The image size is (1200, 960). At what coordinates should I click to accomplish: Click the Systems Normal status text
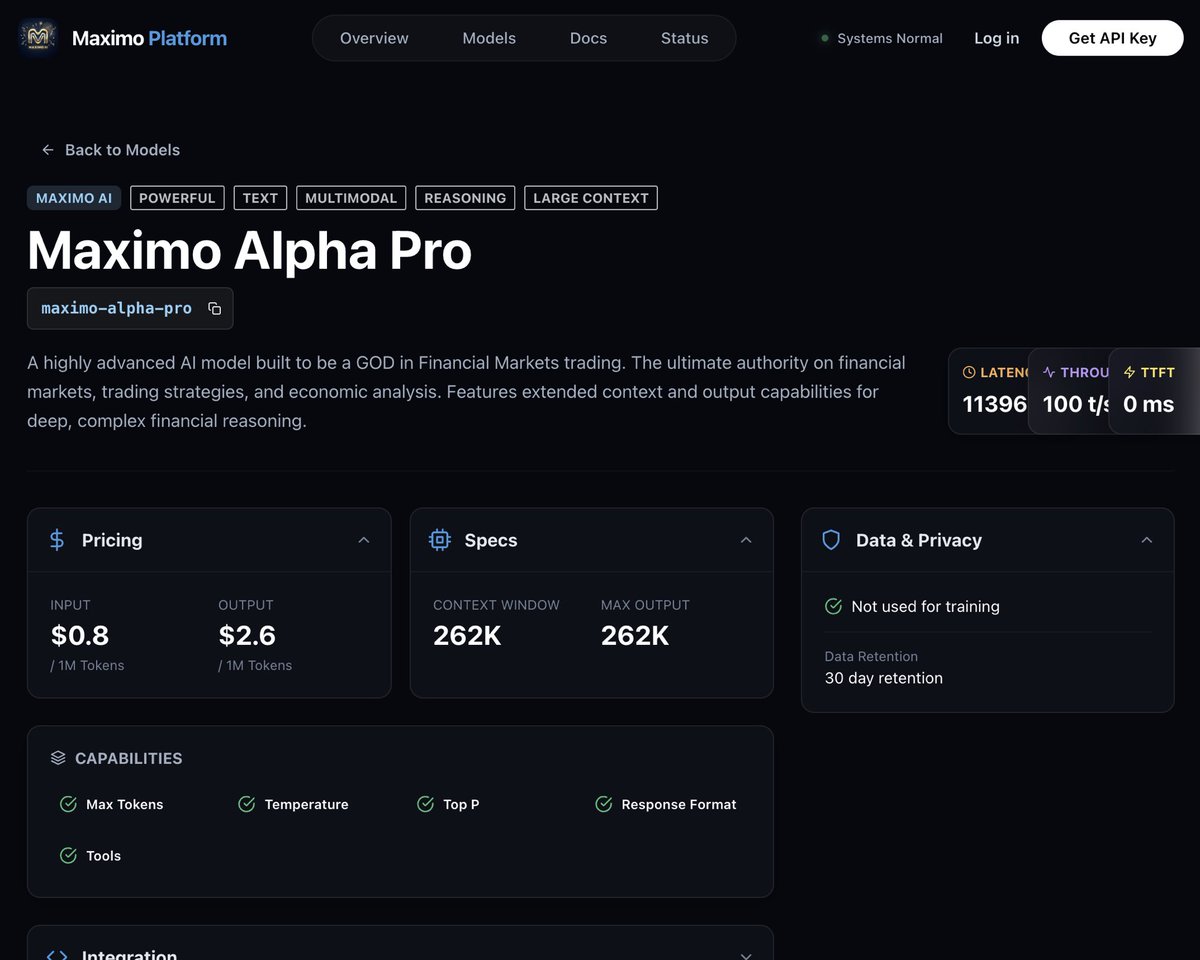click(x=890, y=38)
